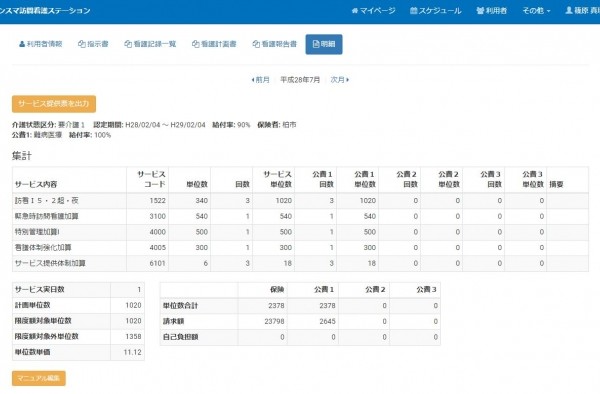600x394 pixels.
Task: Click the 集計 section heading
Action: (x=22, y=156)
